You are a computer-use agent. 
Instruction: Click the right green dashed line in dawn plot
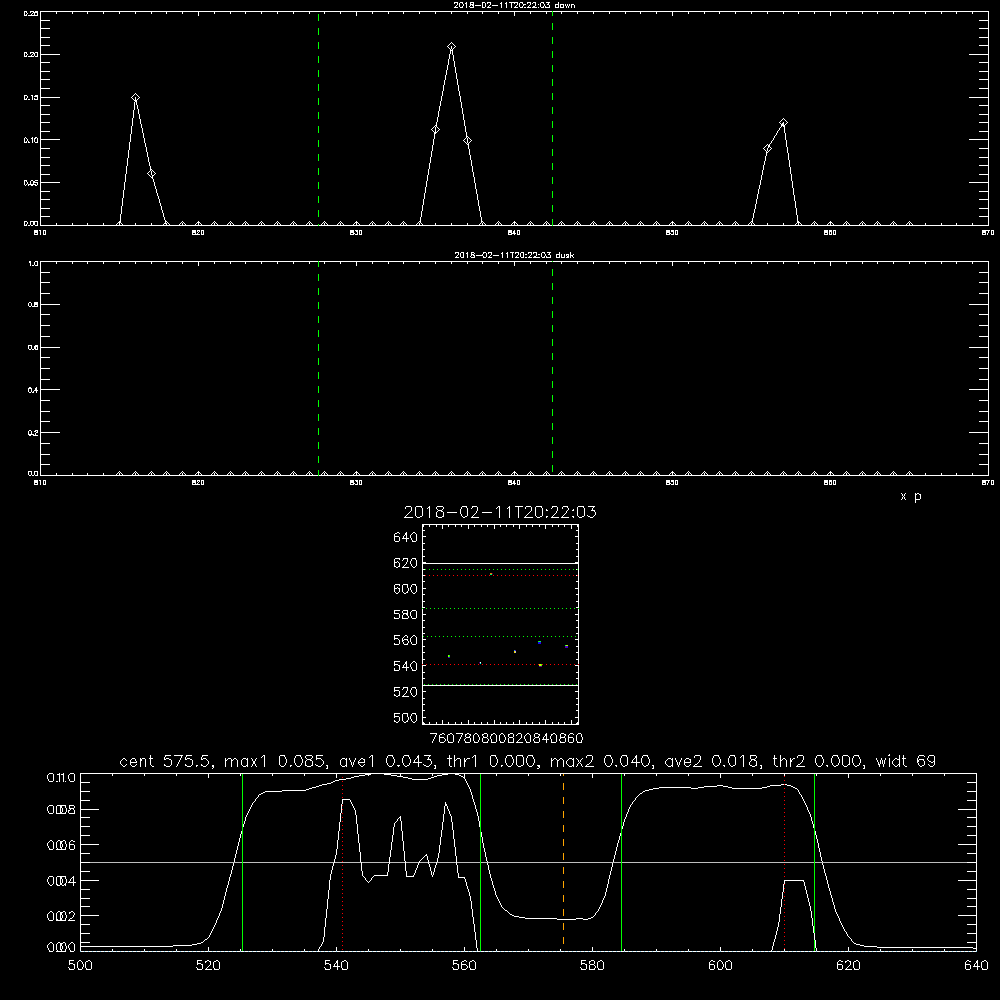click(552, 118)
